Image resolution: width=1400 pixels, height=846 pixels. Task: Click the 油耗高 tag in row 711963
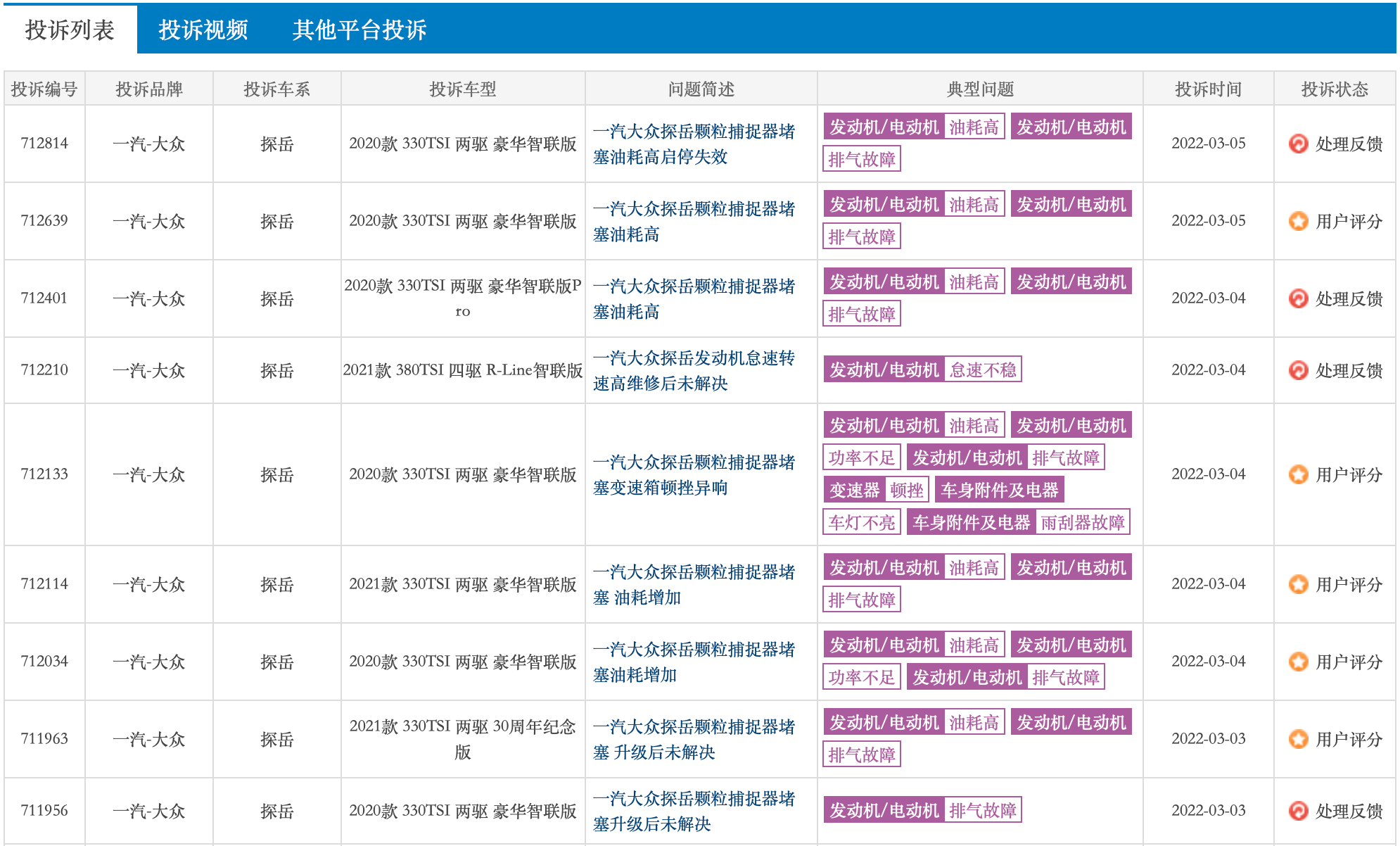[x=974, y=723]
